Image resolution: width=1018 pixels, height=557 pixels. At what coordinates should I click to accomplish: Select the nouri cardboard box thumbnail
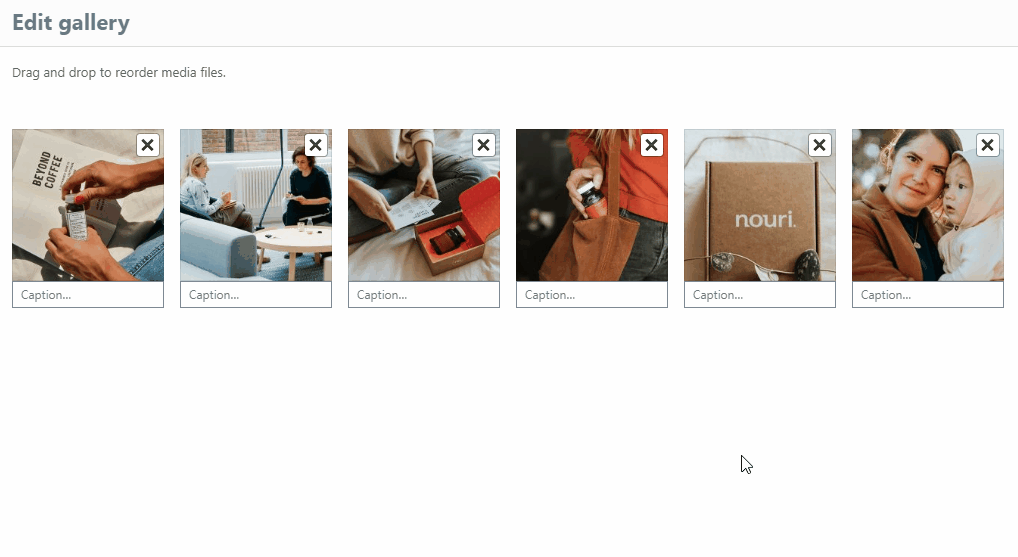pos(760,205)
